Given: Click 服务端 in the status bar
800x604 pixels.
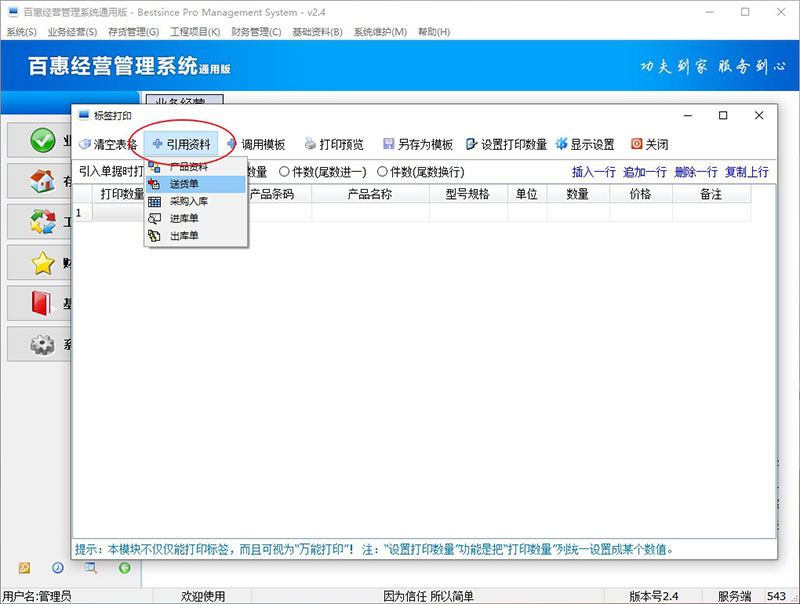Looking at the screenshot, I should coord(735,596).
